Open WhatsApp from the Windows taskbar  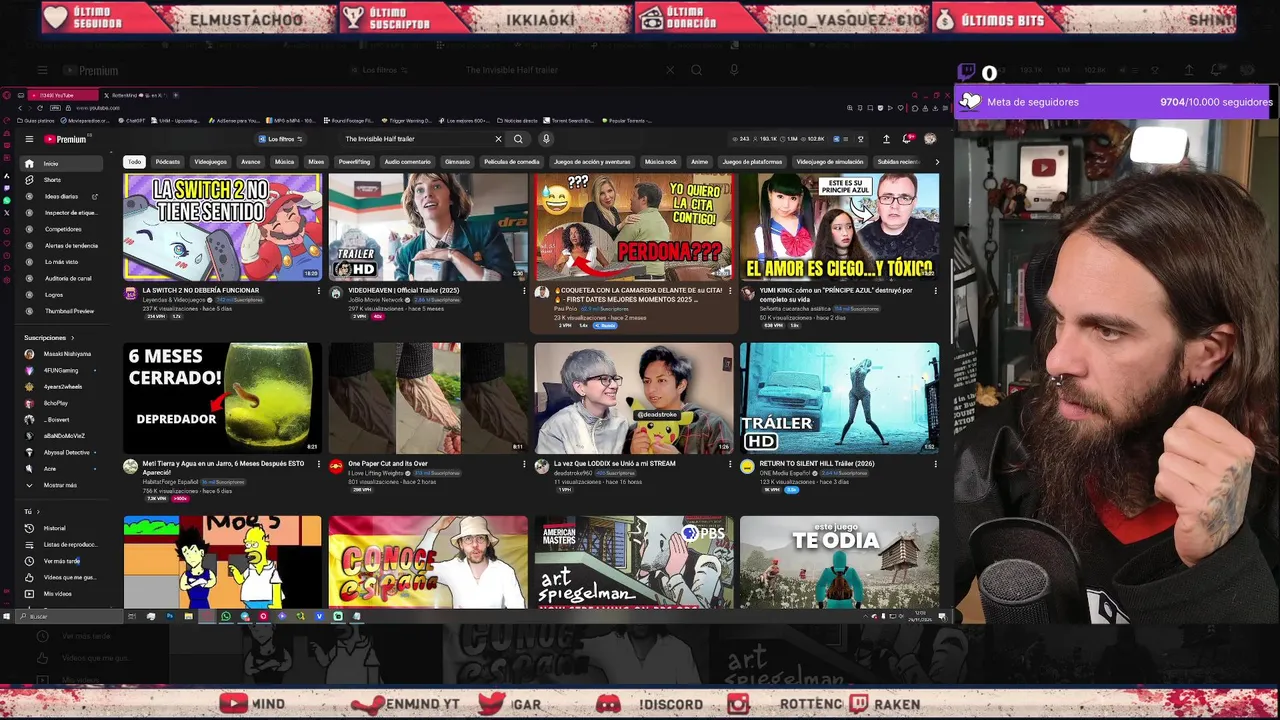click(x=226, y=616)
